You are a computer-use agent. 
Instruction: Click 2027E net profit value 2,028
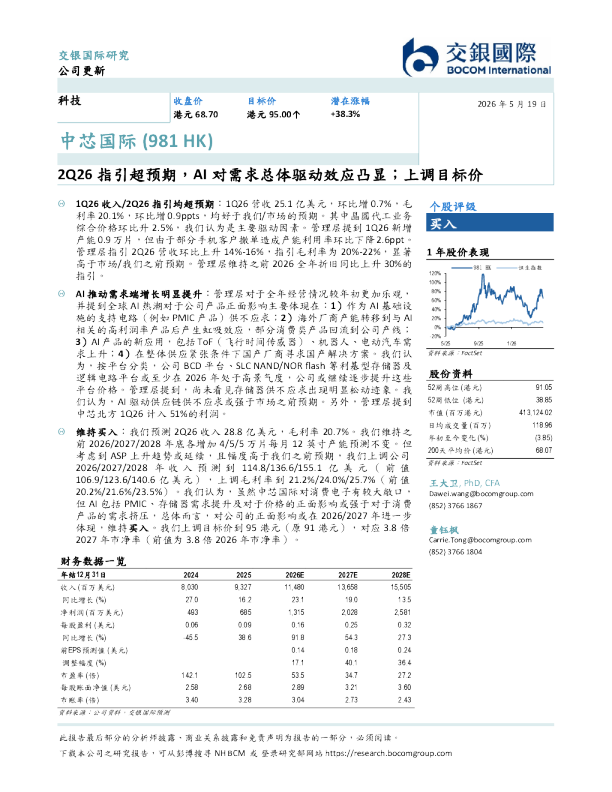tap(349, 612)
